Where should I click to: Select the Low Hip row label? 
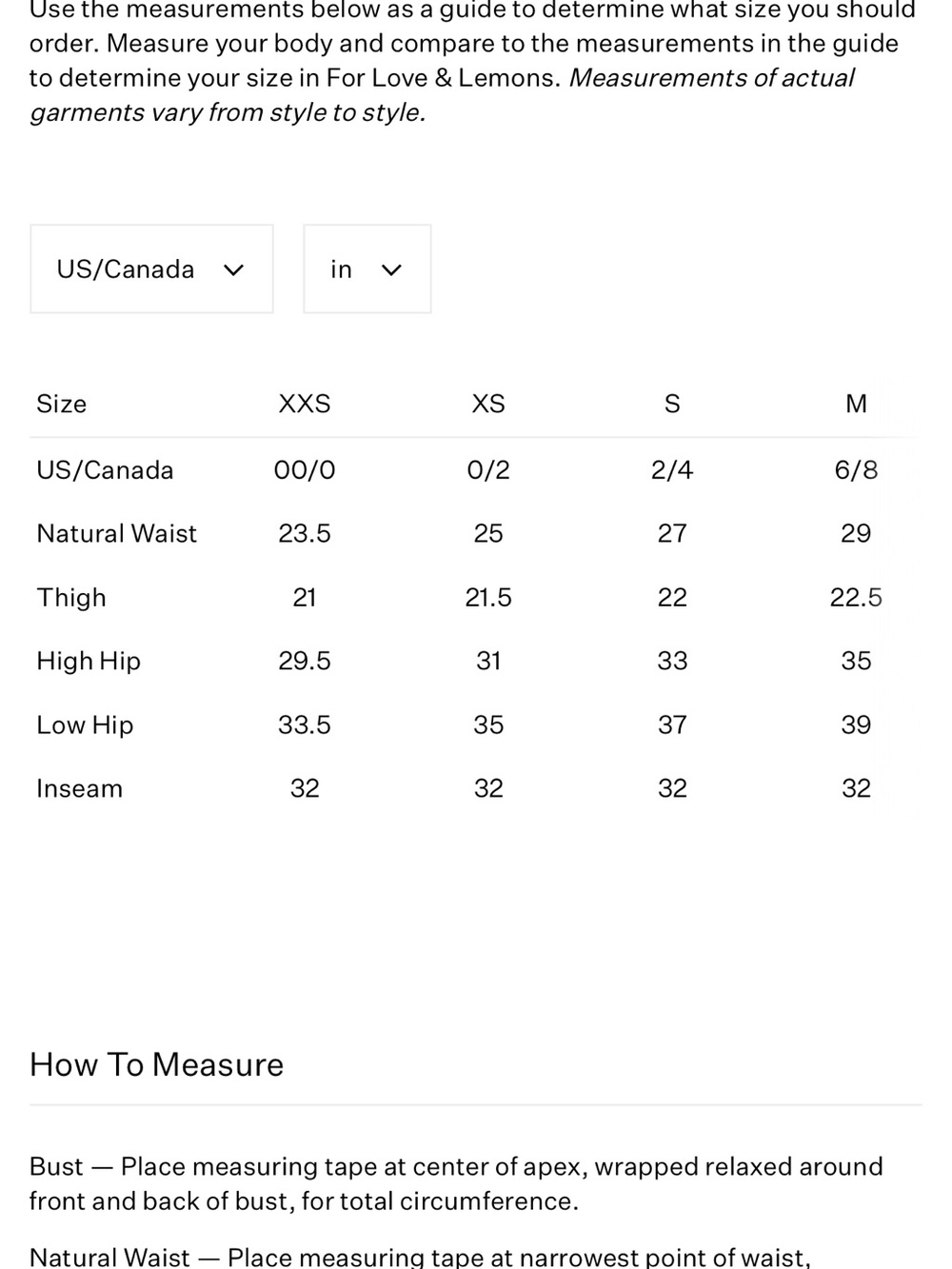pyautogui.click(x=85, y=725)
